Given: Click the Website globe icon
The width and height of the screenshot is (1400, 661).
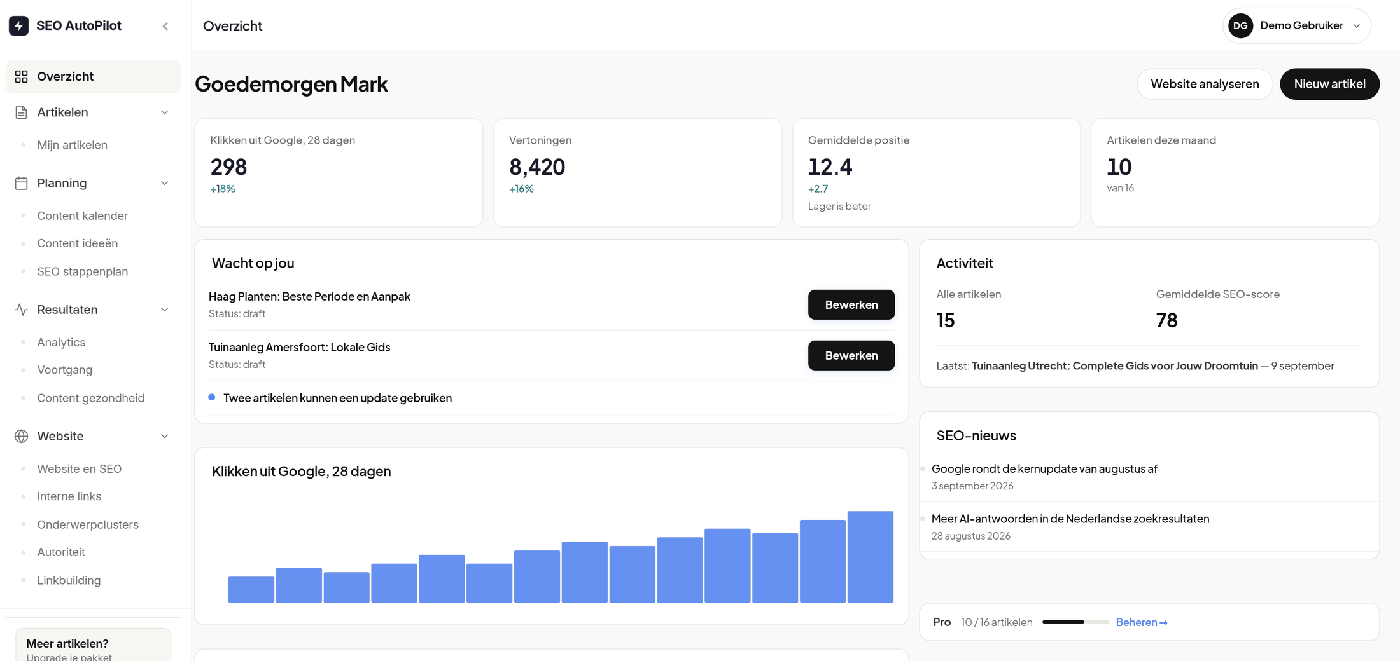Looking at the screenshot, I should (21, 436).
